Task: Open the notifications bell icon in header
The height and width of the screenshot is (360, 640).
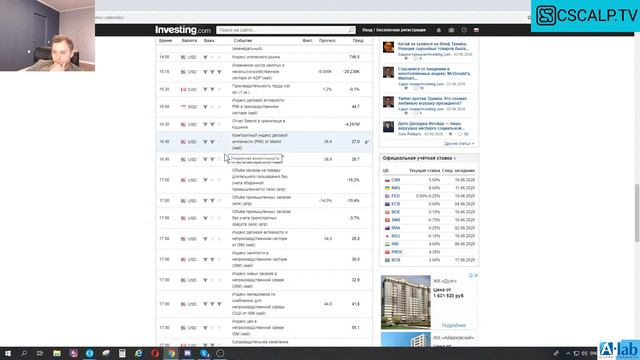Action: click(x=439, y=30)
